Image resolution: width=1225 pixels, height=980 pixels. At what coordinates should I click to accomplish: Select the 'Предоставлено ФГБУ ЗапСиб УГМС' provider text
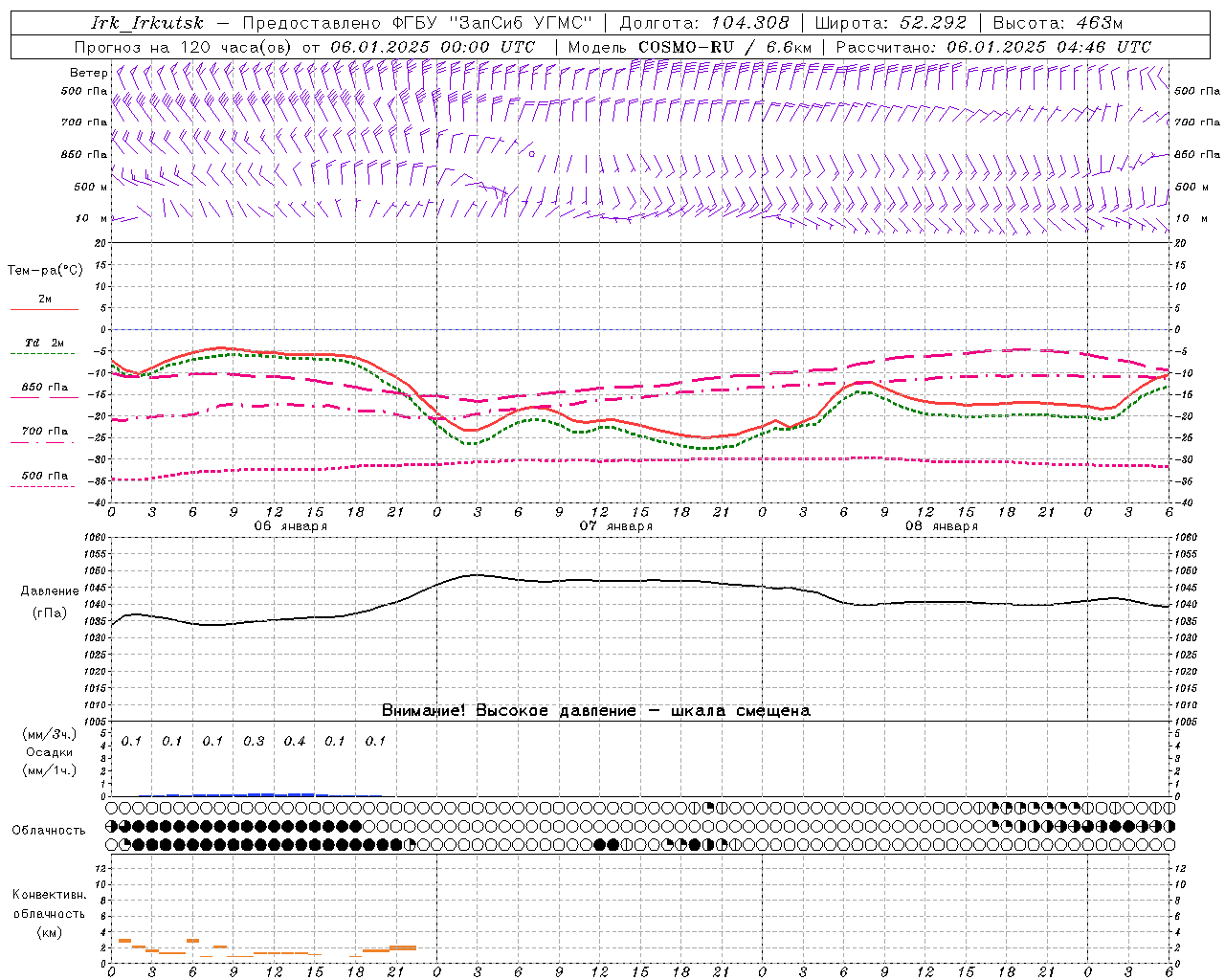418,23
